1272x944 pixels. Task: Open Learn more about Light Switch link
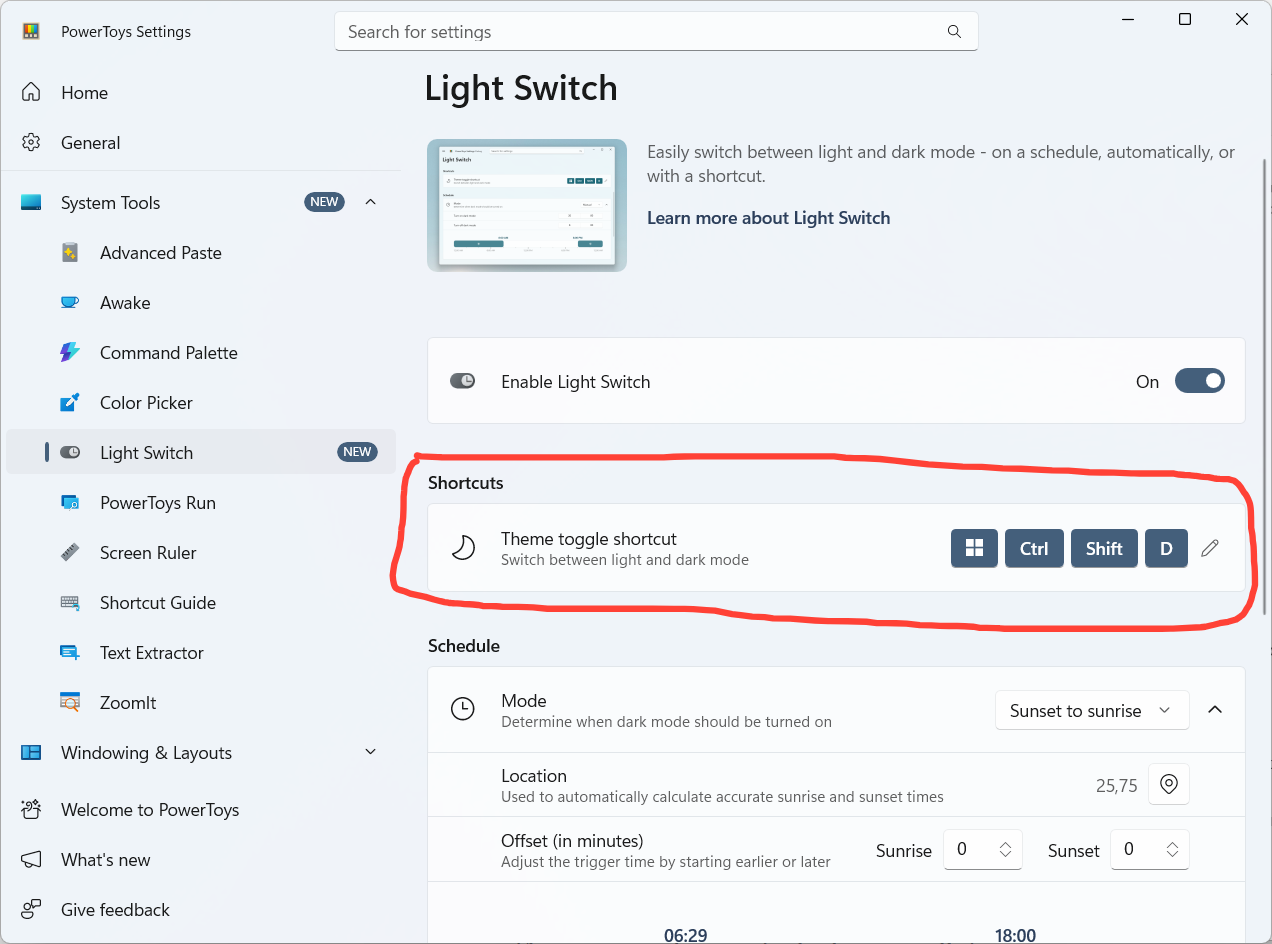point(768,218)
